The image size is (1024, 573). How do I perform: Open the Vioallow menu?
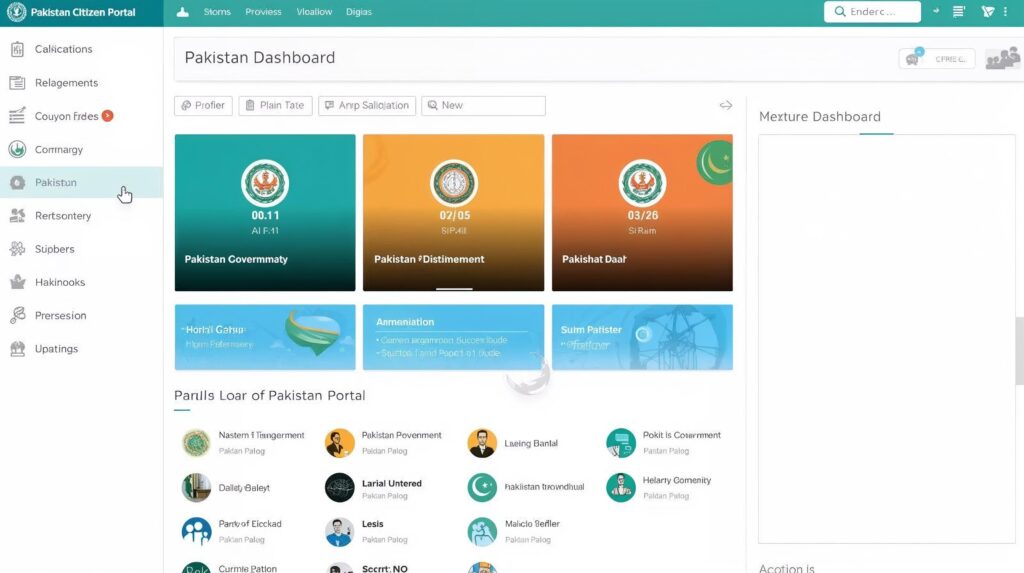coord(314,12)
